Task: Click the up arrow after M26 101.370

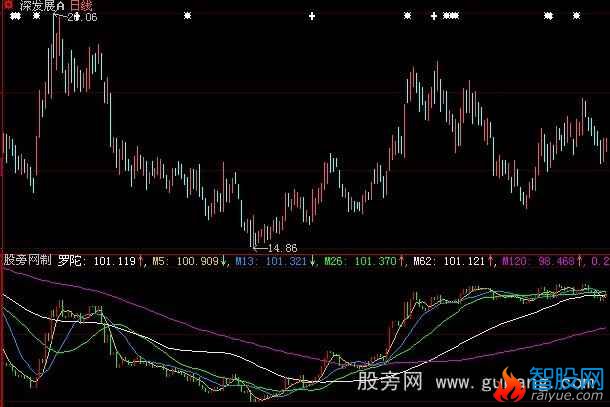Action: [401, 260]
